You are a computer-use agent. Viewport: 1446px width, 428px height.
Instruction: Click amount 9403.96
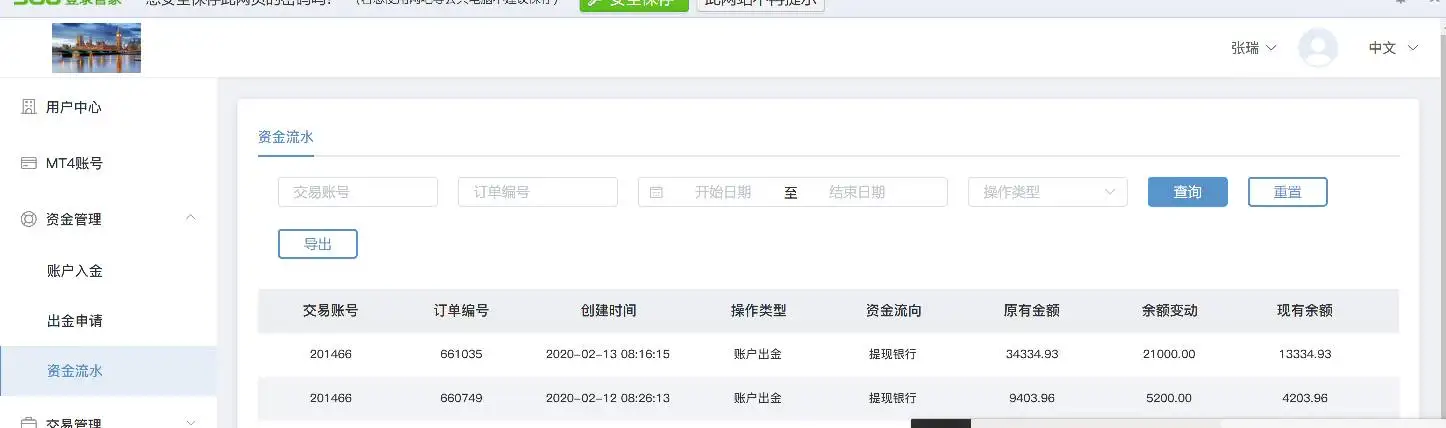click(1032, 398)
